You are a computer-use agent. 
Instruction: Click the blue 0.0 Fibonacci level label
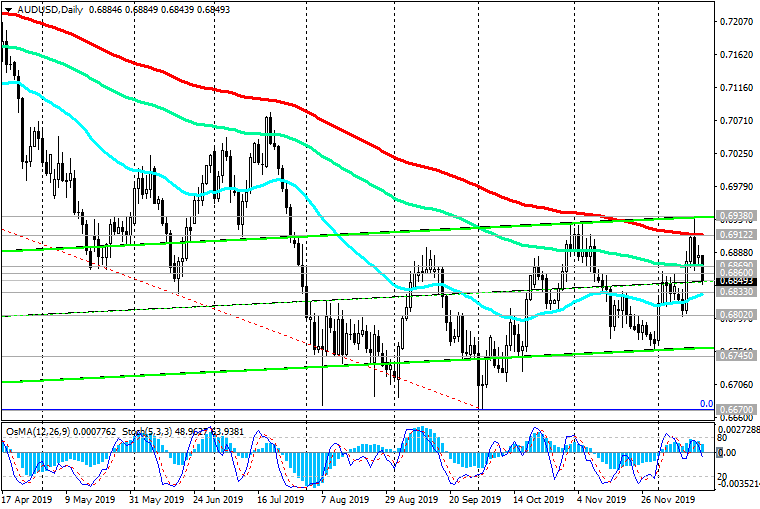[x=707, y=403]
